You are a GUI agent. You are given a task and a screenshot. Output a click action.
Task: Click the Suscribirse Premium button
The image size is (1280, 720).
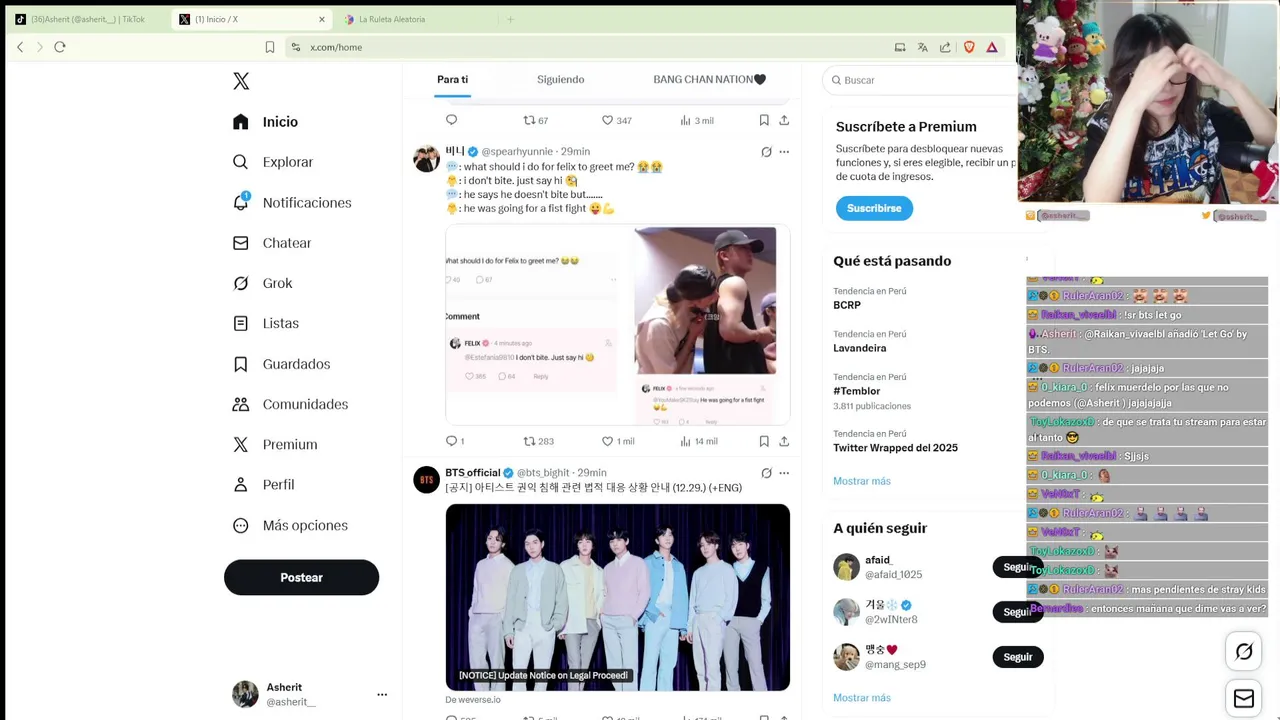pyautogui.click(x=874, y=208)
